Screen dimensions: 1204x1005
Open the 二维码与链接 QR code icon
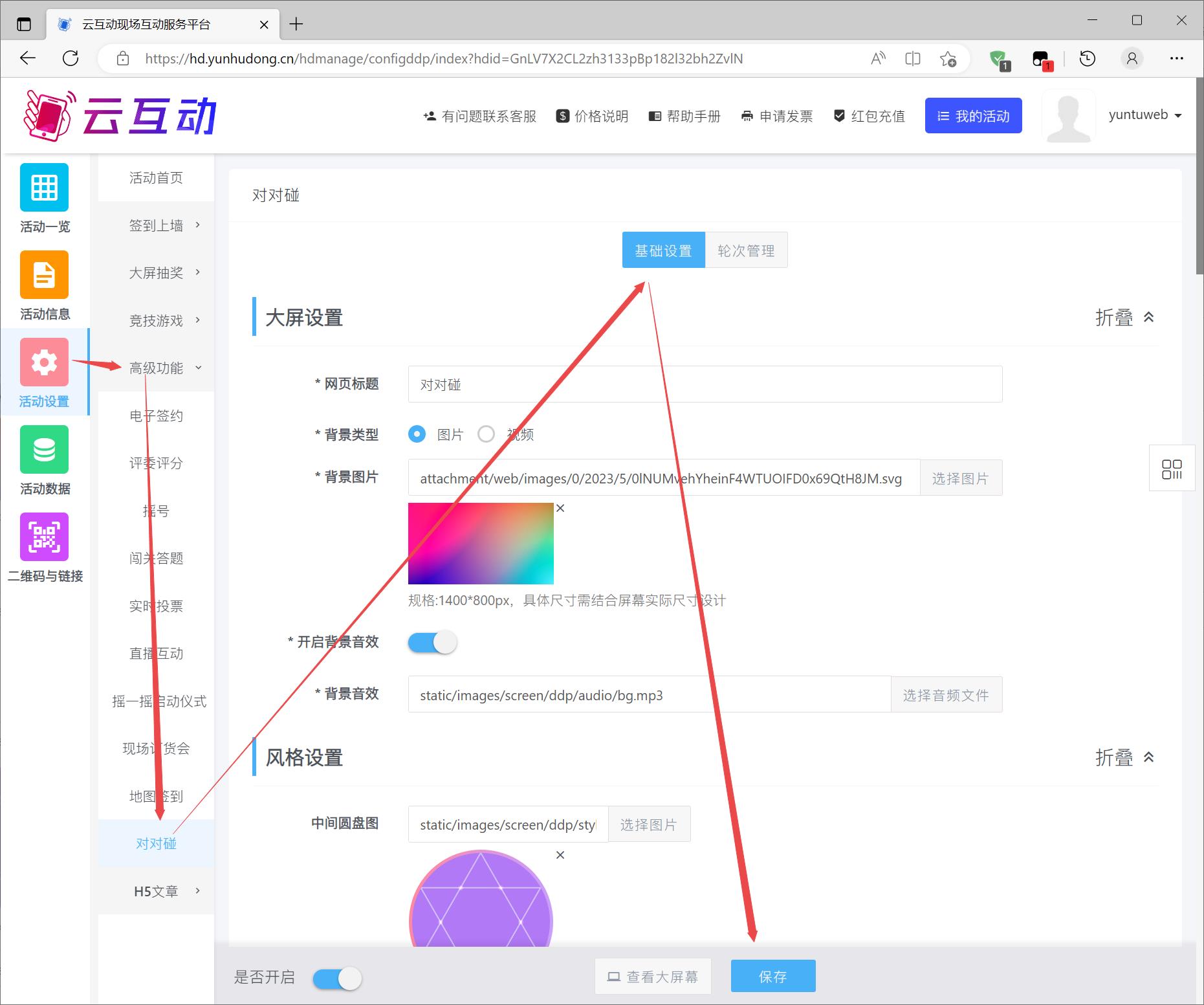point(44,537)
